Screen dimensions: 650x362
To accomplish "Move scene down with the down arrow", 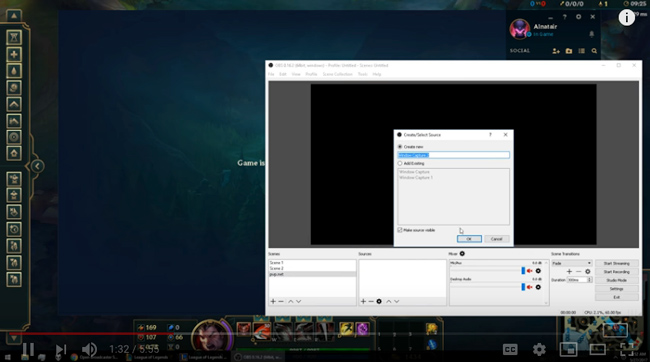I will coord(298,301).
